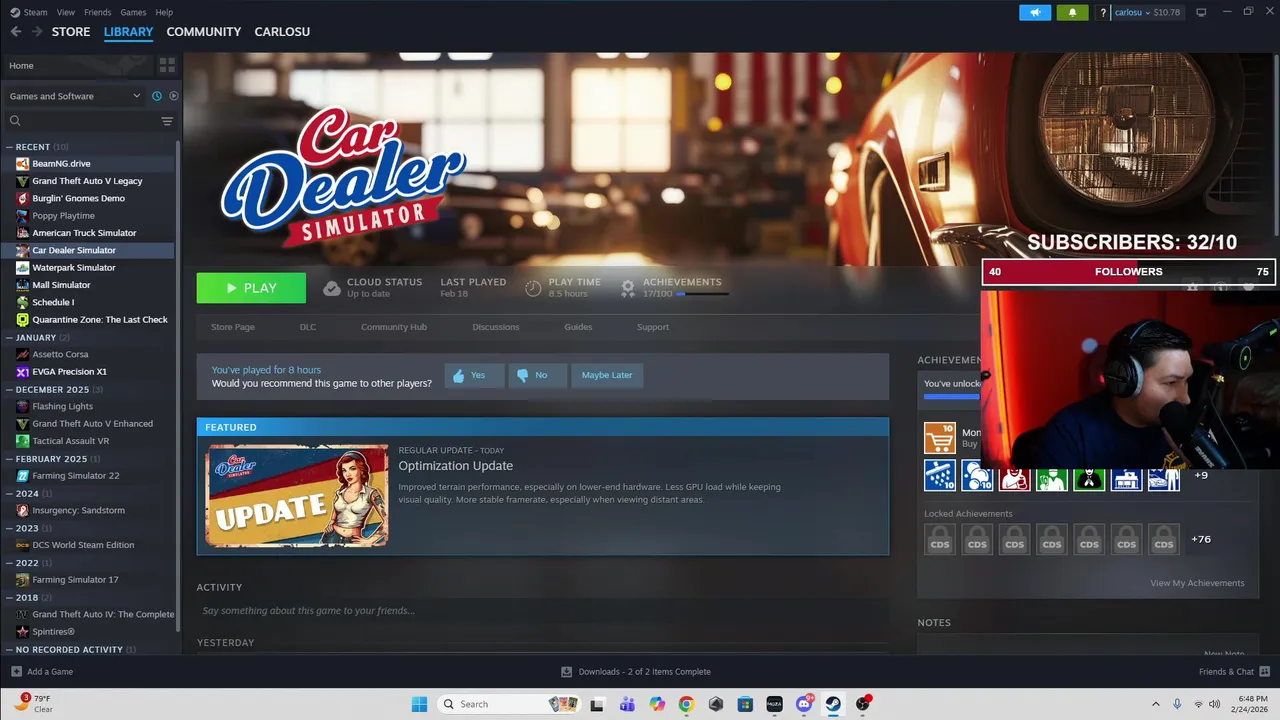Open Friends & Chat
Image resolution: width=1280 pixels, height=720 pixels.
(x=1234, y=672)
